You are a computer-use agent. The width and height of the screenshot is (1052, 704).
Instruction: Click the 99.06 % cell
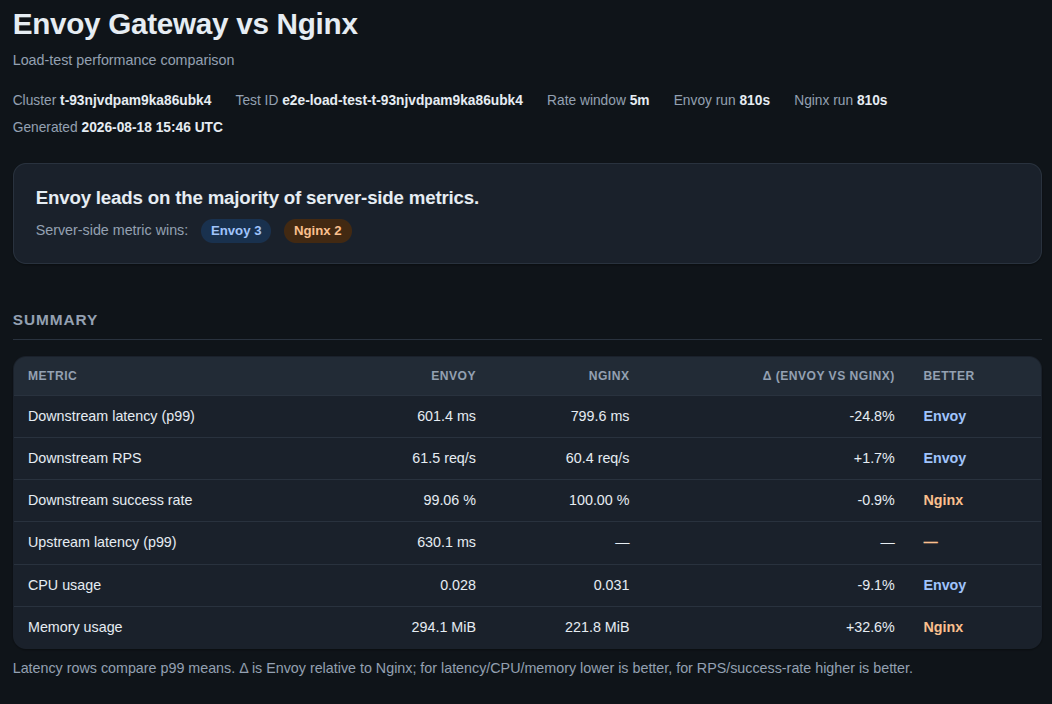[450, 501]
